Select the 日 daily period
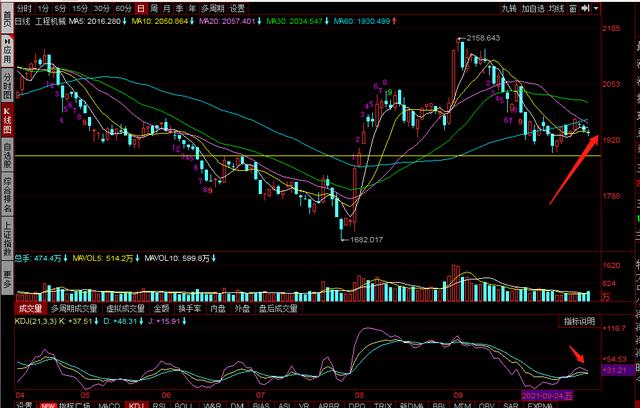The height and width of the screenshot is (408, 640). tap(139, 7)
